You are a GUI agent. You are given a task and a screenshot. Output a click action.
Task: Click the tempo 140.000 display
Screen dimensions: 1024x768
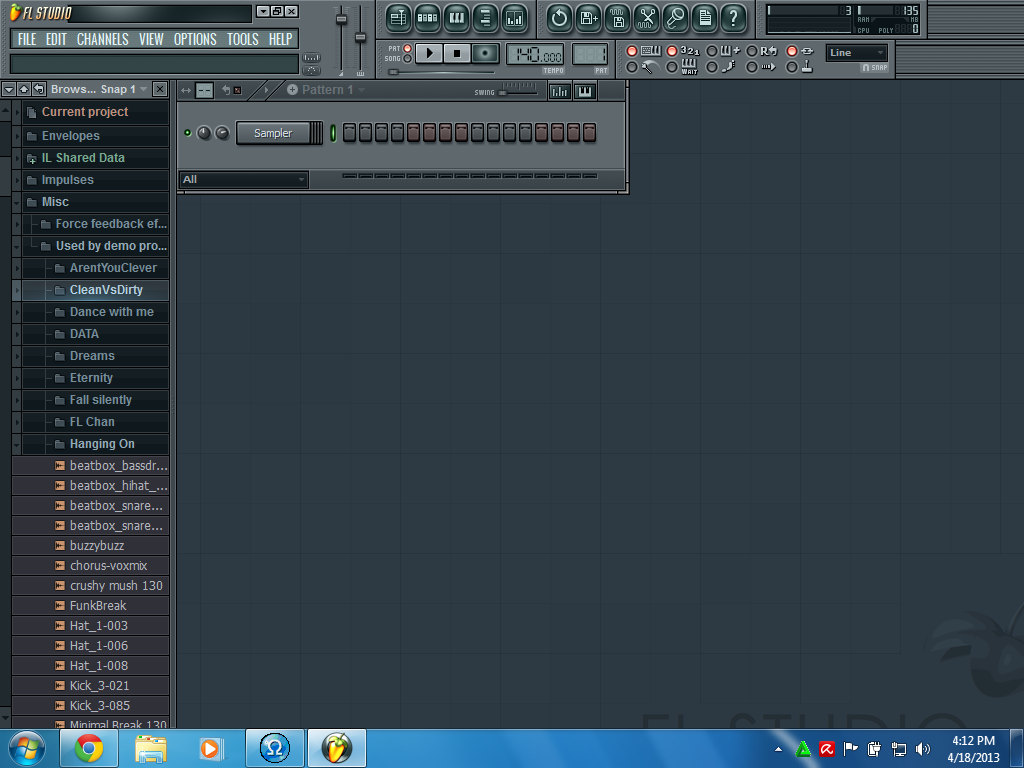(535, 54)
